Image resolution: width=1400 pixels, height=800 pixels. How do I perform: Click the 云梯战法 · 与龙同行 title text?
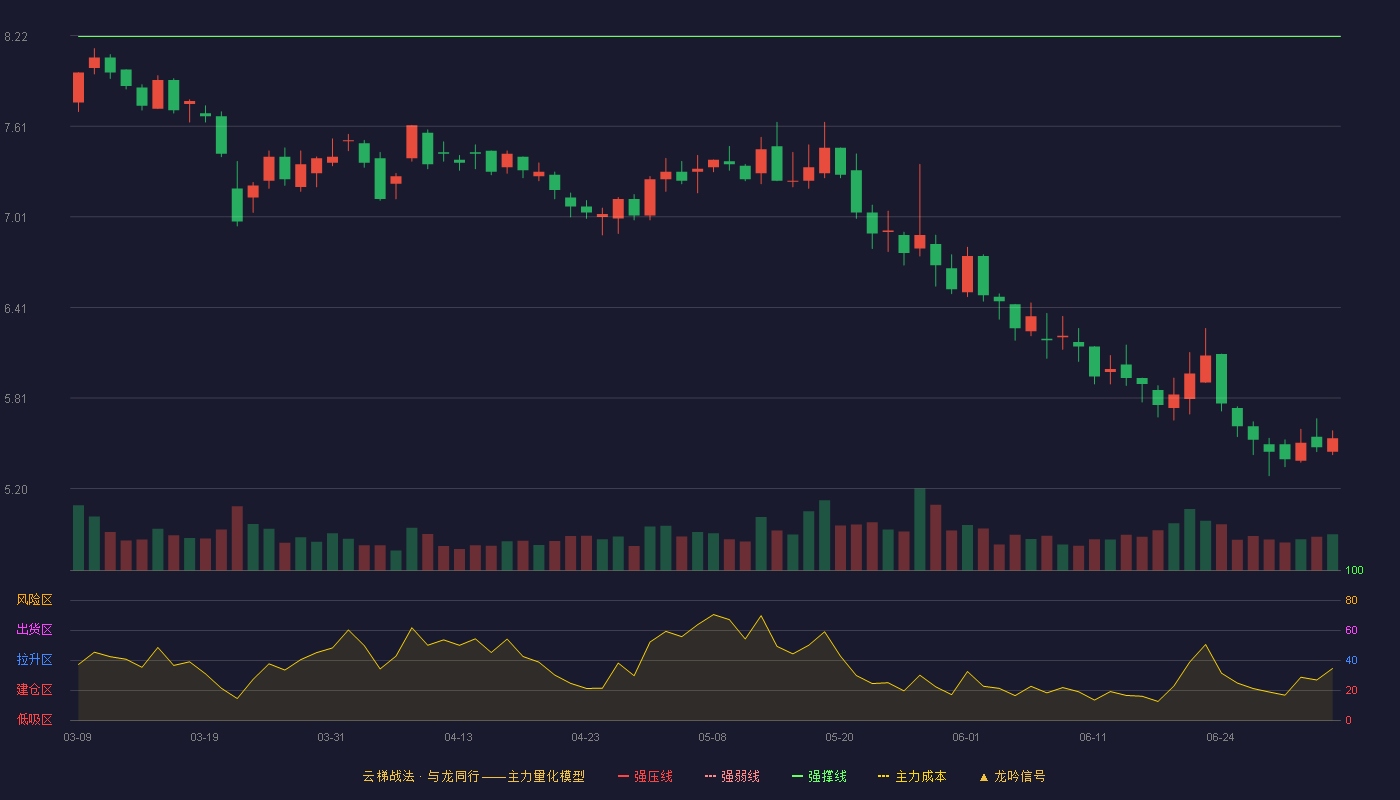click(x=421, y=776)
